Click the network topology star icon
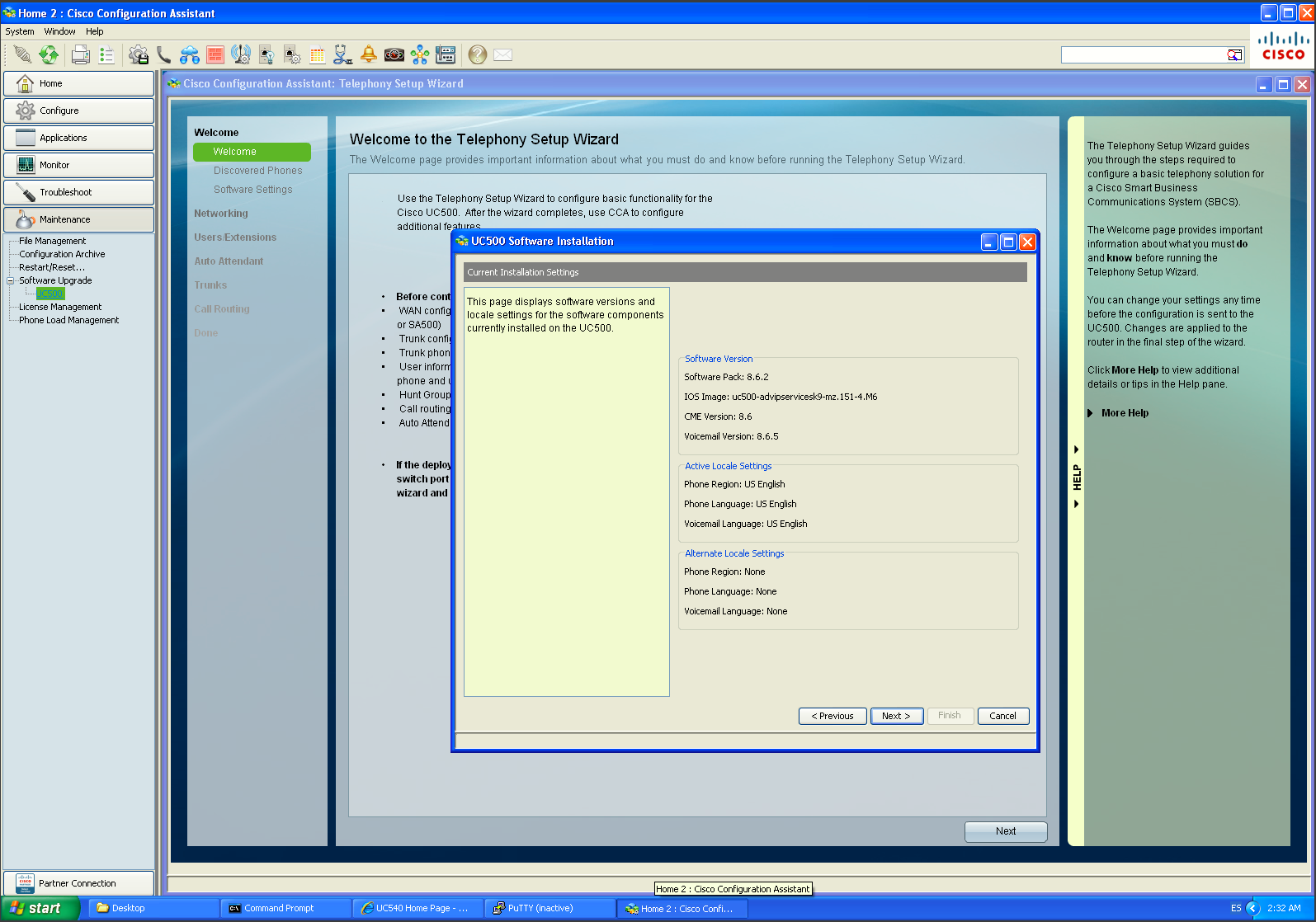1316x922 pixels. 420,54
